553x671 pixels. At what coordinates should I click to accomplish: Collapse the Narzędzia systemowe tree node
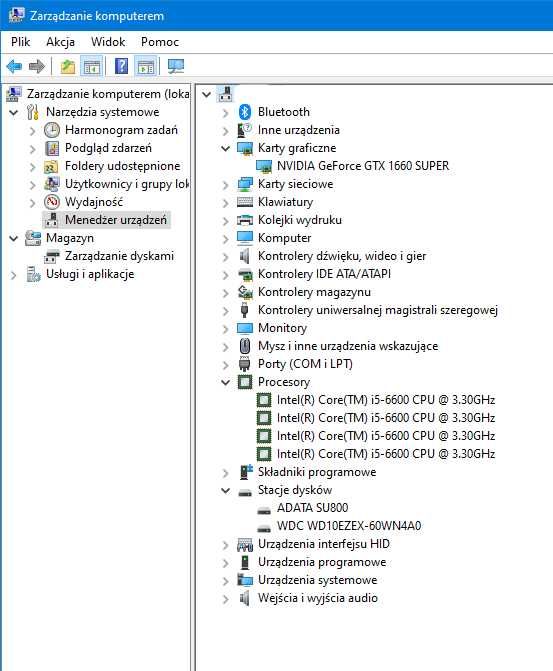tap(14, 113)
